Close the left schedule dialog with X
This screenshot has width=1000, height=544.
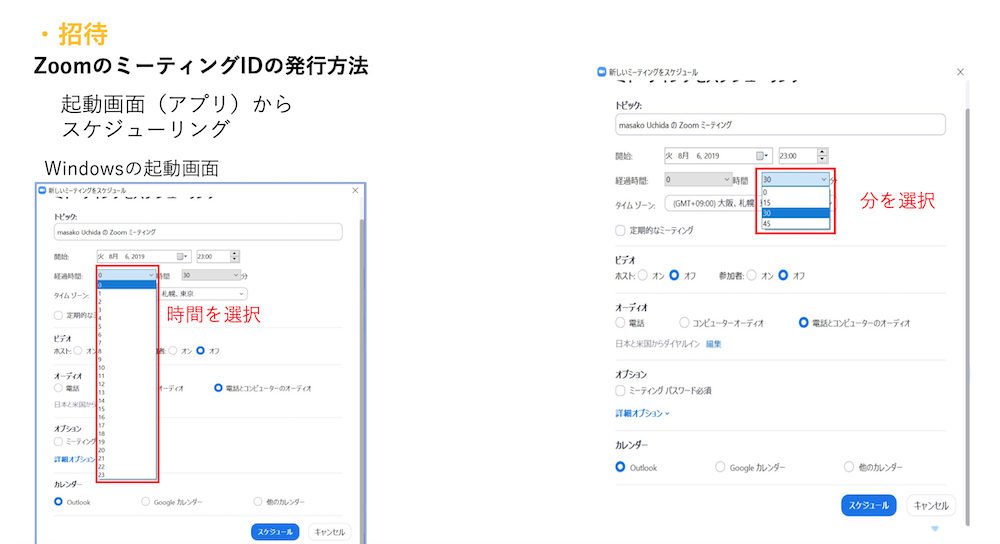355,190
